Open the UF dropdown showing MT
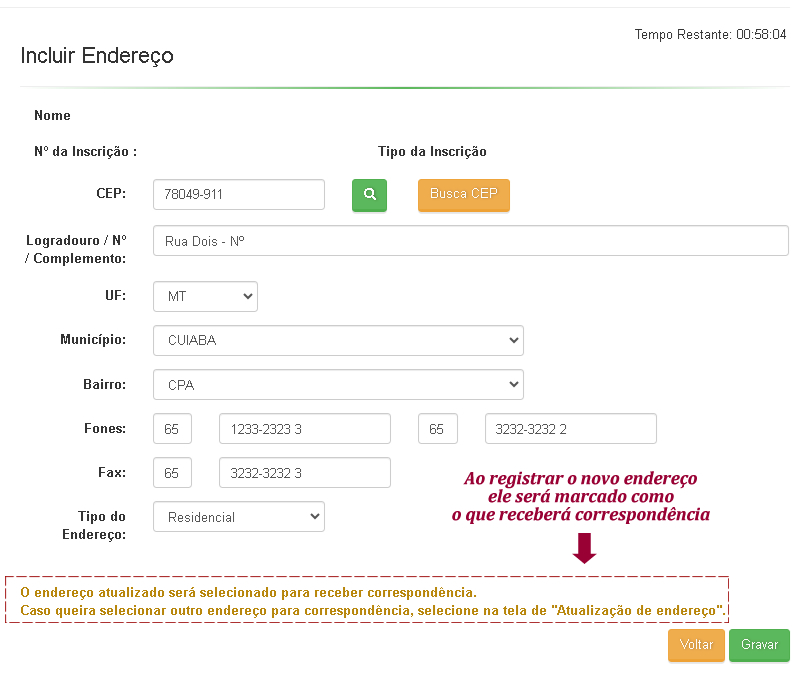 pos(205,297)
